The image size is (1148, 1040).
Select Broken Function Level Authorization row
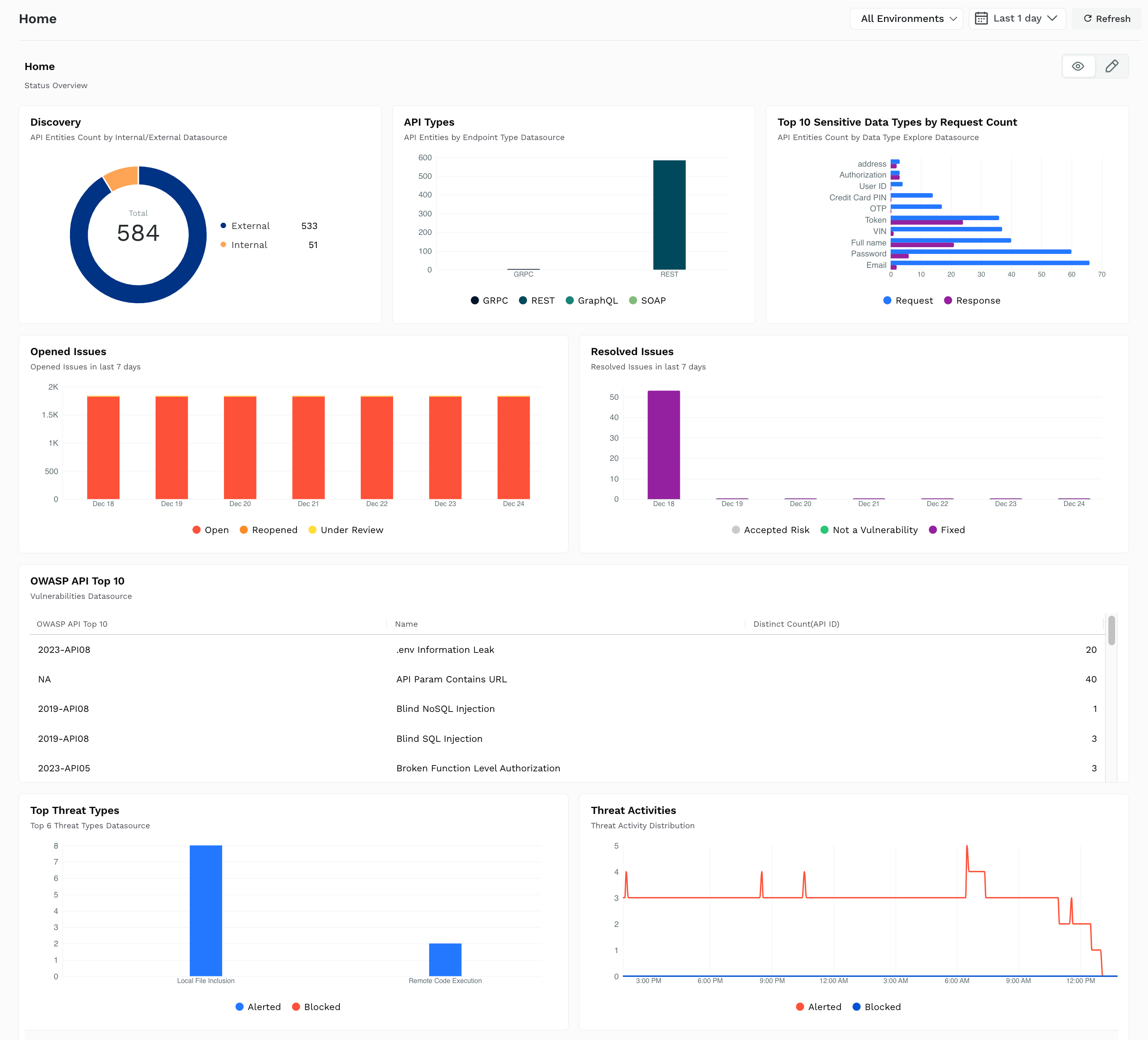click(x=567, y=768)
